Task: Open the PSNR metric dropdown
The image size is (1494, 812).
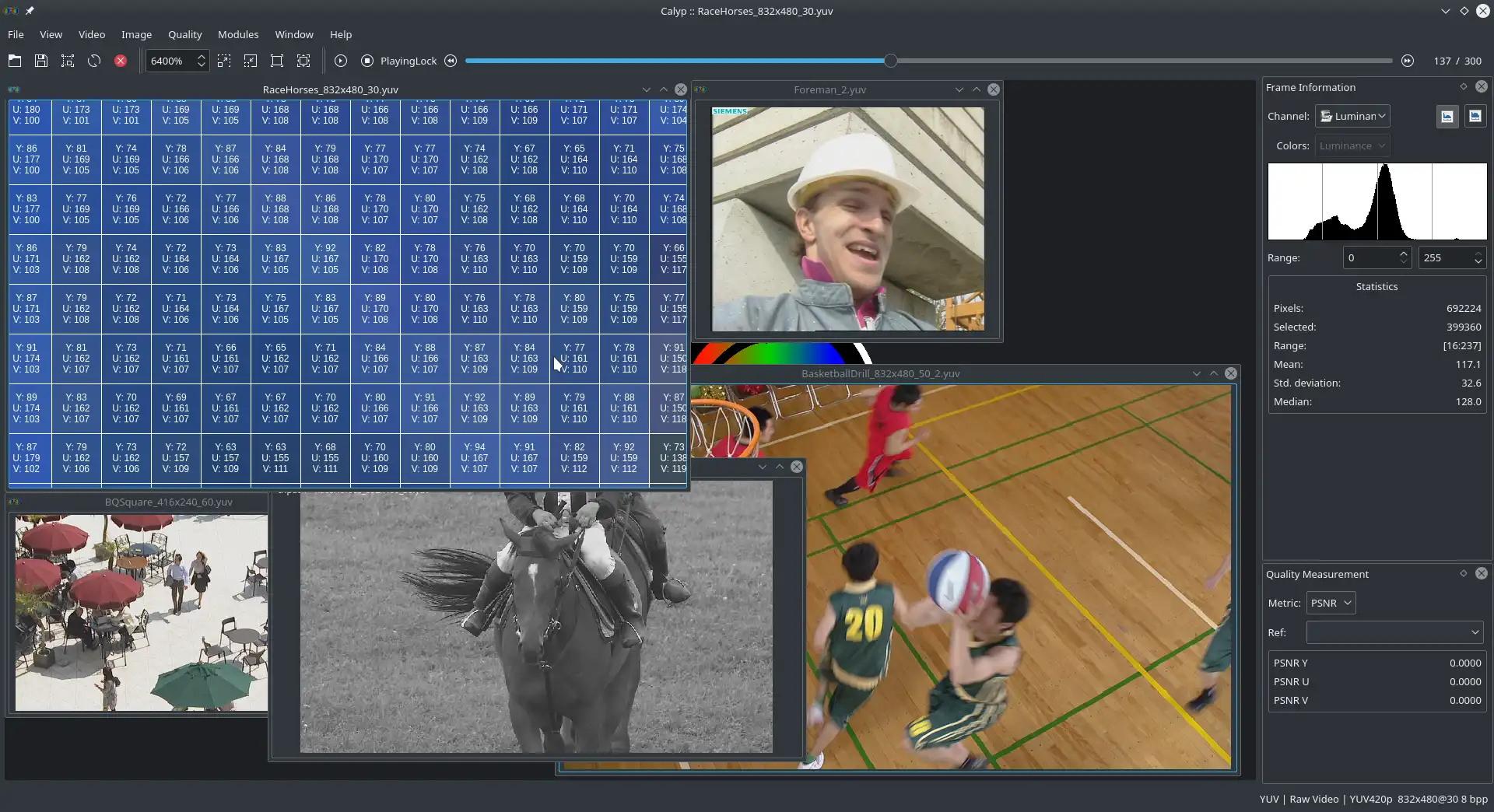Action: (1331, 603)
